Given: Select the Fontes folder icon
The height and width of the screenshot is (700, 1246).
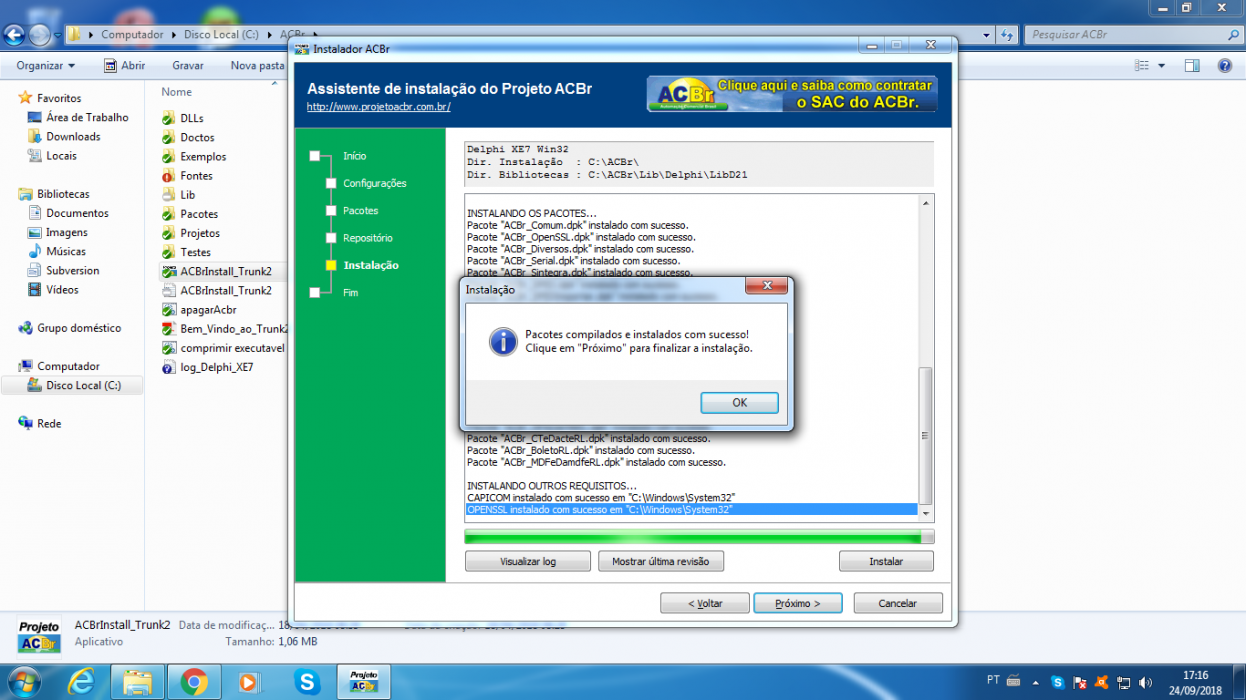Looking at the screenshot, I should [169, 176].
